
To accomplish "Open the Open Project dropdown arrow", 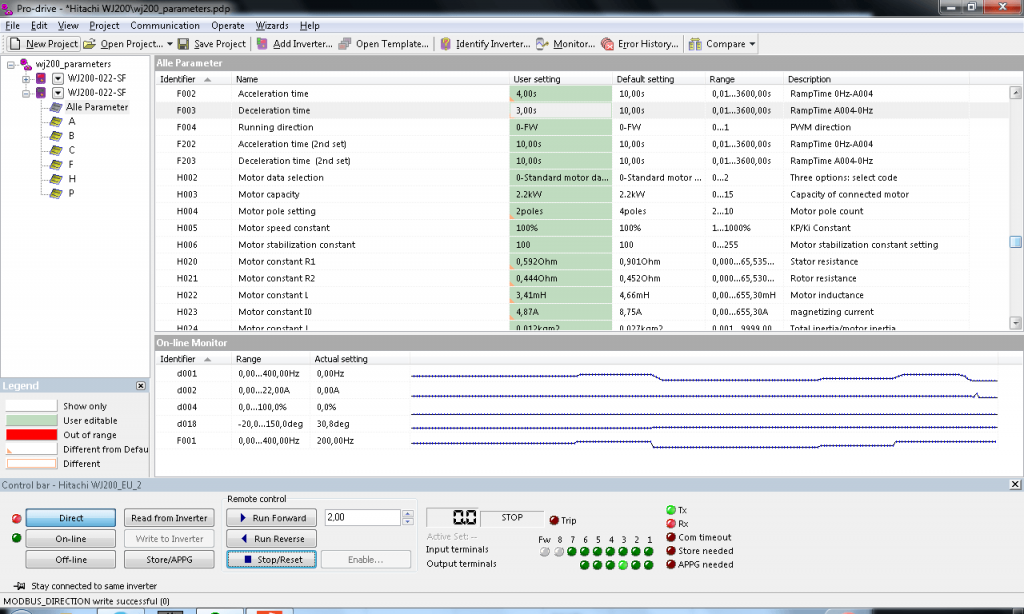I will [x=170, y=44].
